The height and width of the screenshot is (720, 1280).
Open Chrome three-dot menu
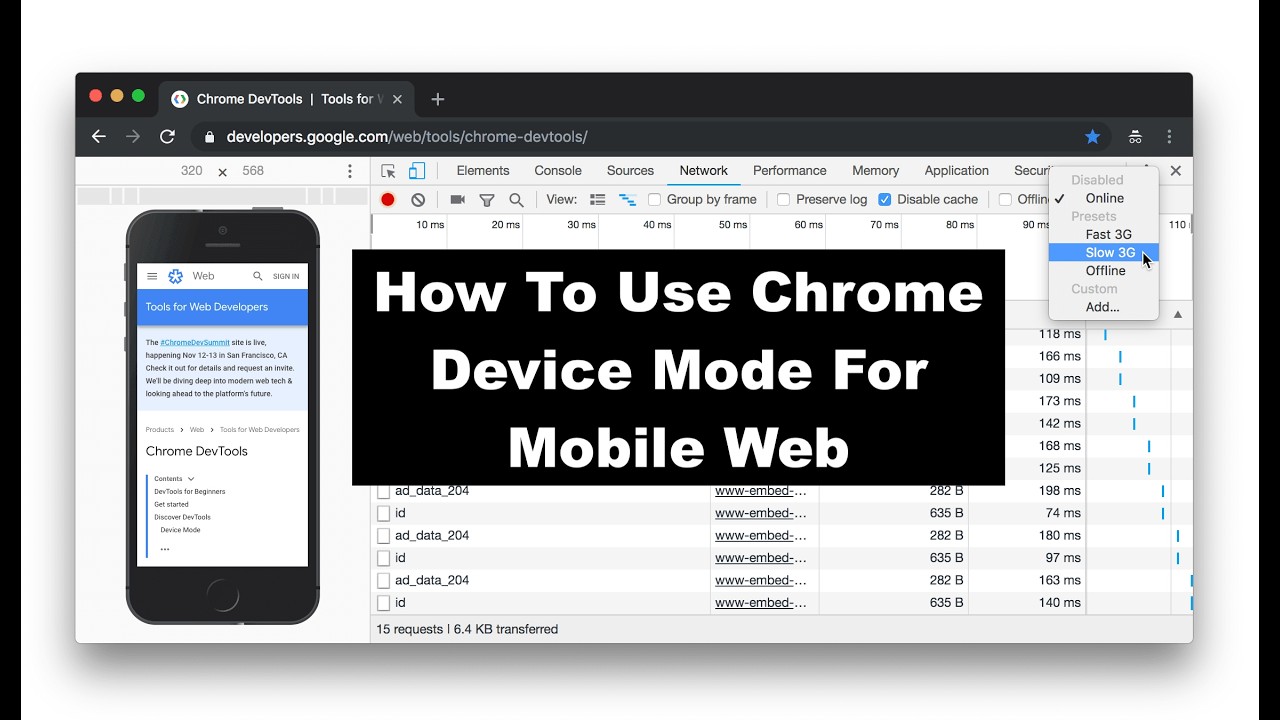pyautogui.click(x=1169, y=136)
